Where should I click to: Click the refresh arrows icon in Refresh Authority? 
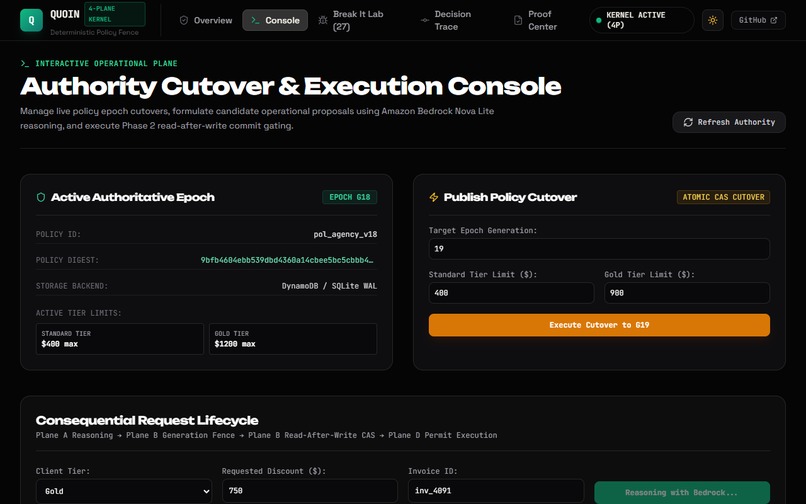tap(688, 122)
